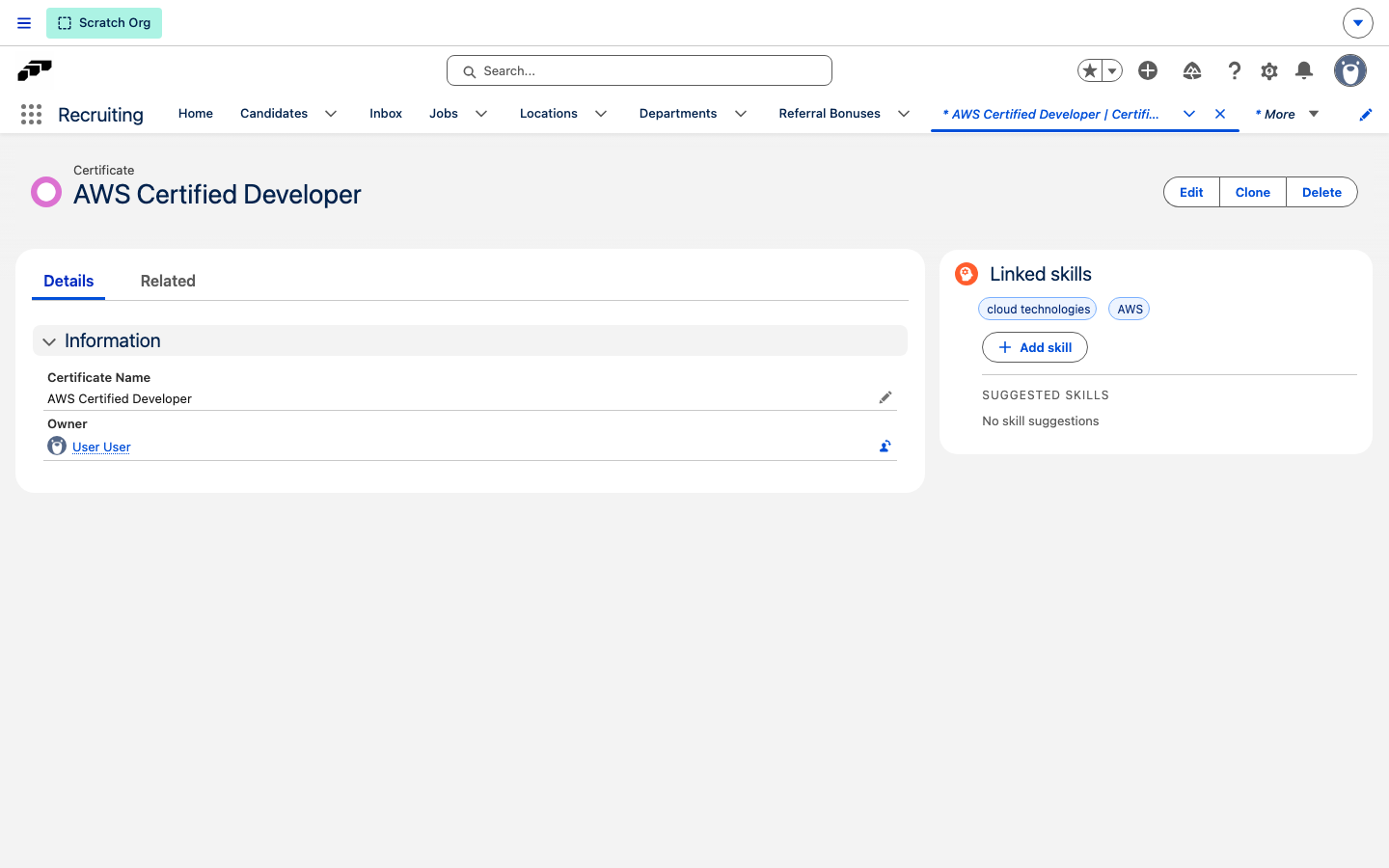The image size is (1389, 868).
Task: Open the user profile avatar
Action: point(1350,70)
